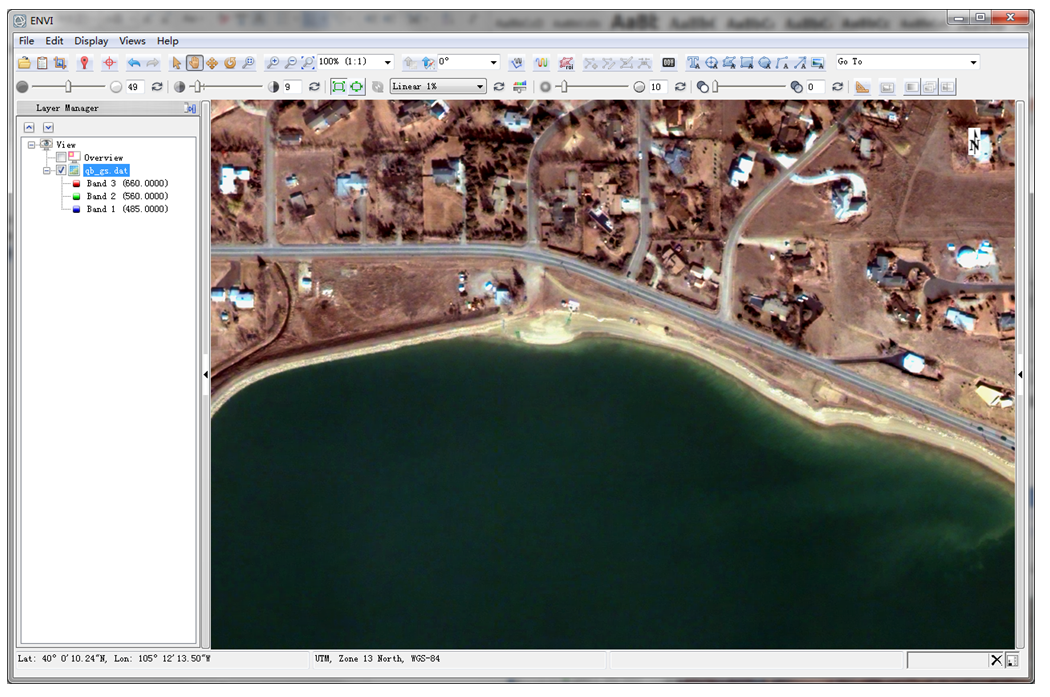The image size is (1050, 697).
Task: Open the Data Manager clipboard icon
Action: [x=42, y=63]
